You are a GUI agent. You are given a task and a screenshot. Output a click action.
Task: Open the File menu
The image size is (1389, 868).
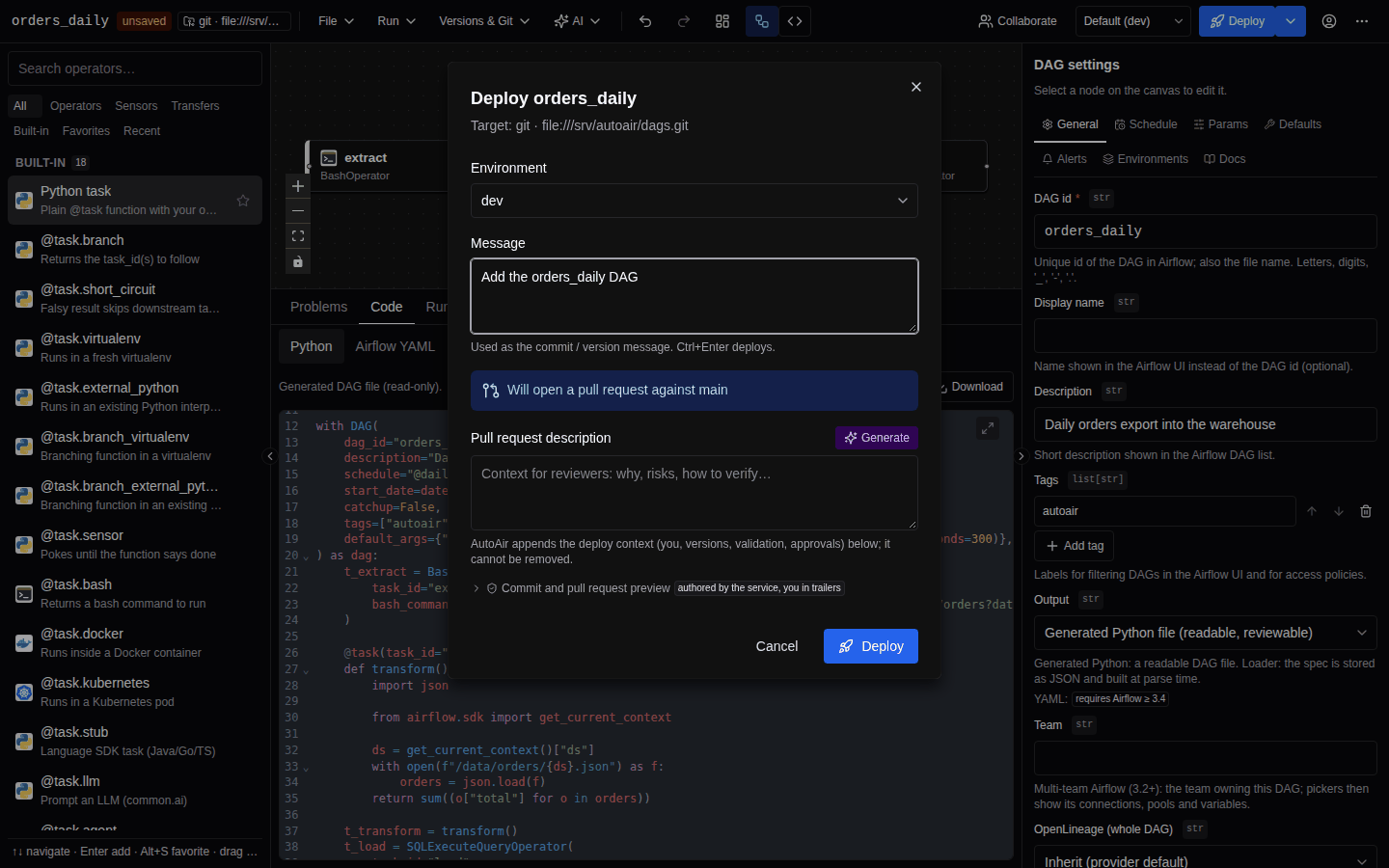click(337, 21)
